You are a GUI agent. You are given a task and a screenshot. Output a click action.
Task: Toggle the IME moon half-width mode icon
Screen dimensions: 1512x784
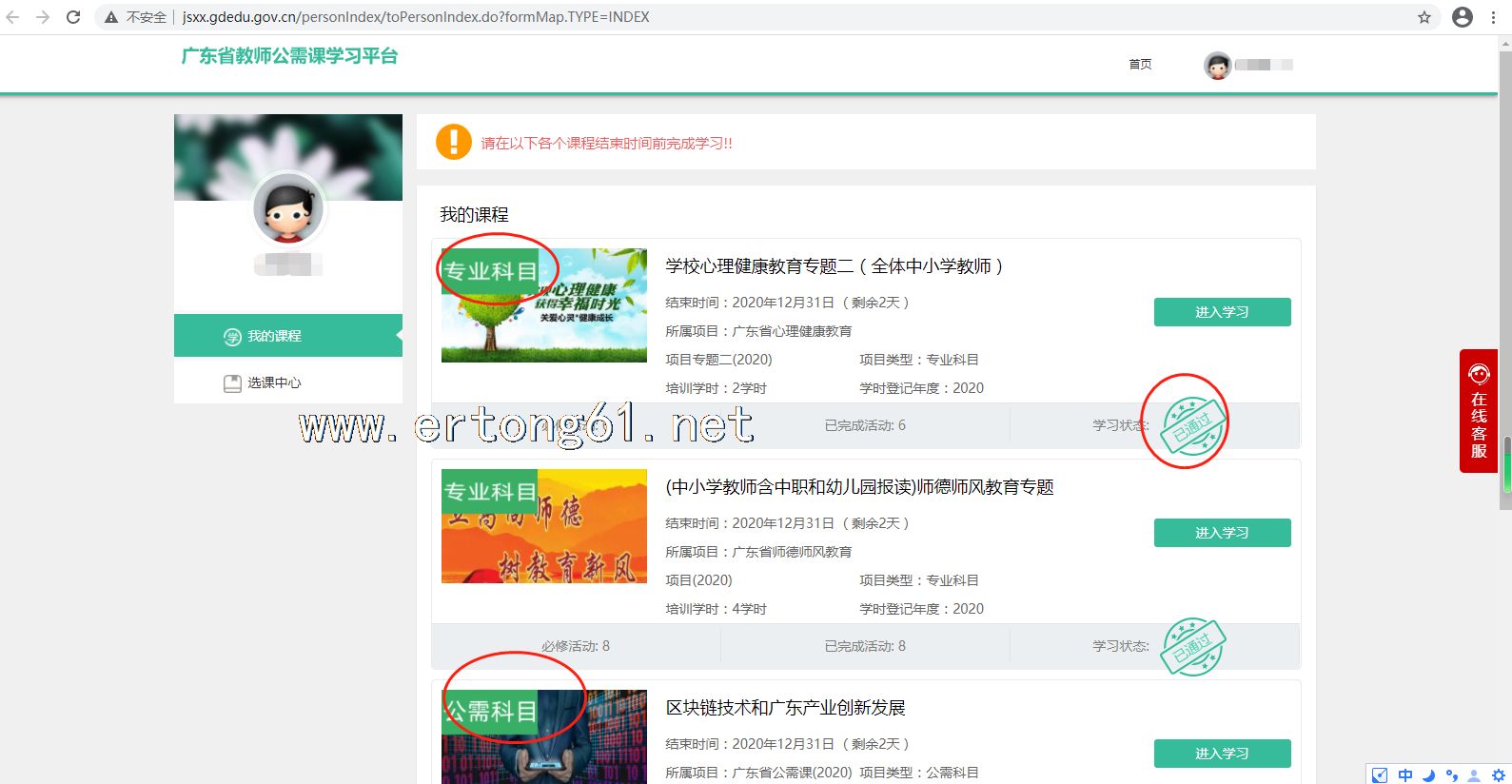(1428, 775)
